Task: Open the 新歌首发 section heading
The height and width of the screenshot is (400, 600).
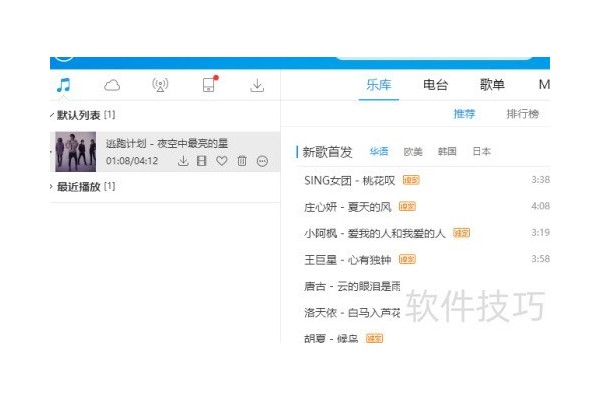Action: pyautogui.click(x=327, y=152)
